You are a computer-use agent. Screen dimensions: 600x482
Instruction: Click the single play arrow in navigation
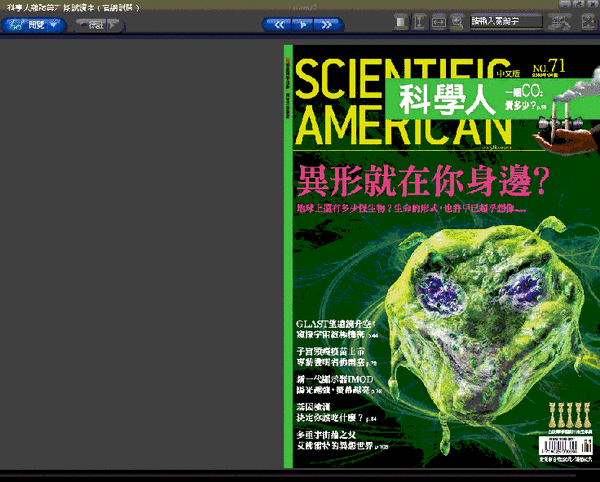[x=303, y=25]
